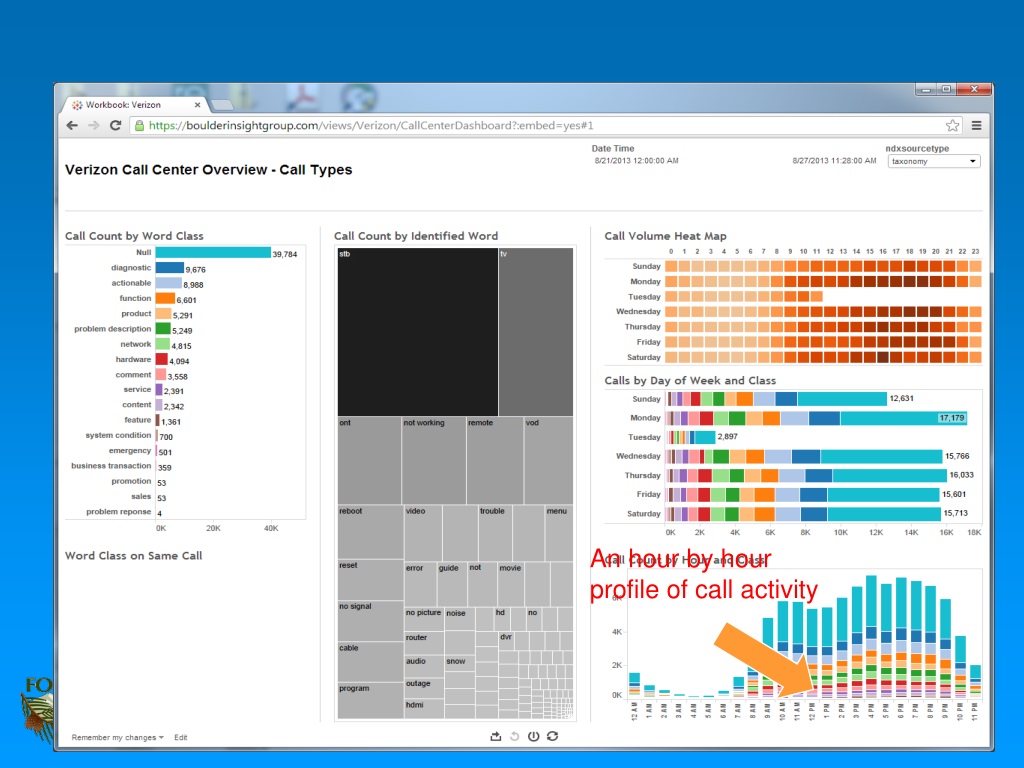Click the browser forward arrow
The width and height of the screenshot is (1024, 768).
pyautogui.click(x=94, y=125)
